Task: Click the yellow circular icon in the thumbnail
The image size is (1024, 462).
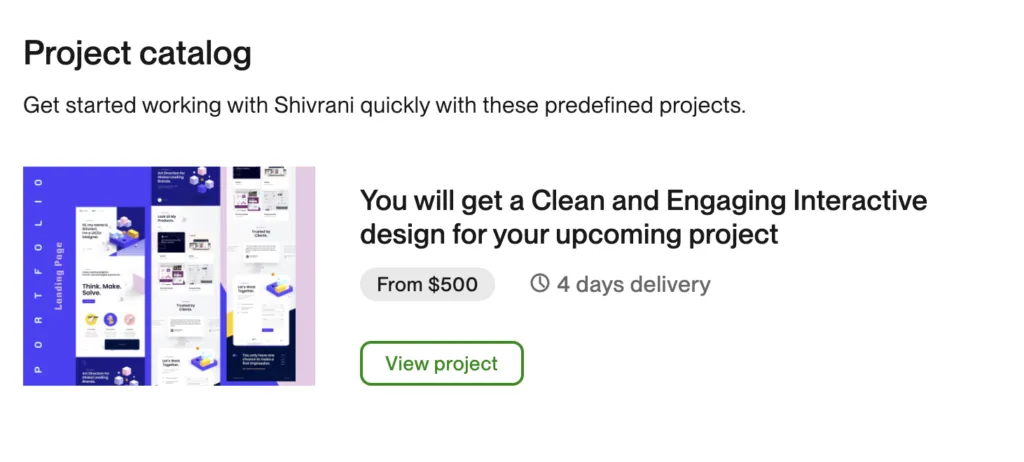Action: click(x=91, y=320)
